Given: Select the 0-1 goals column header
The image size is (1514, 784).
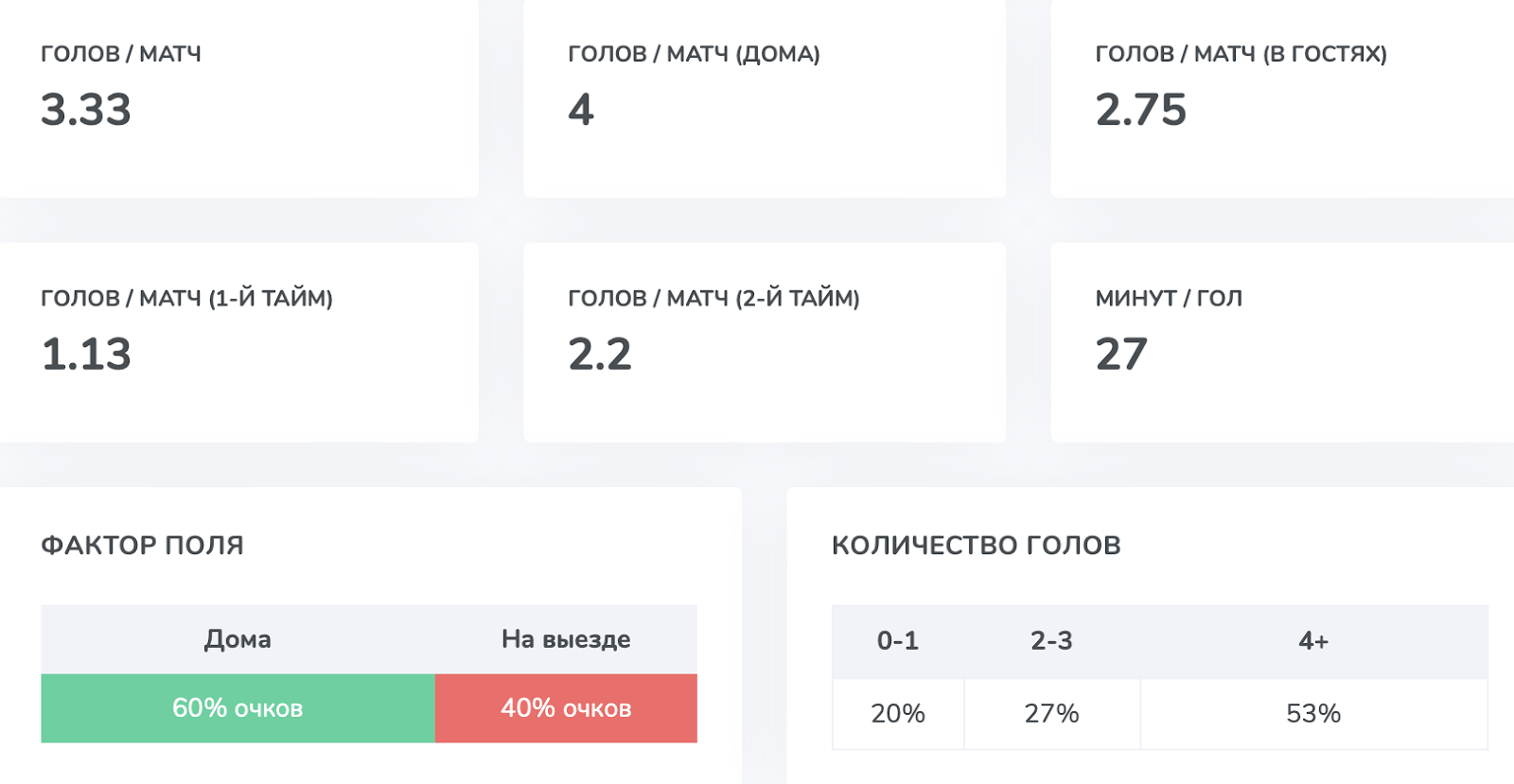Looking at the screenshot, I should (x=898, y=641).
